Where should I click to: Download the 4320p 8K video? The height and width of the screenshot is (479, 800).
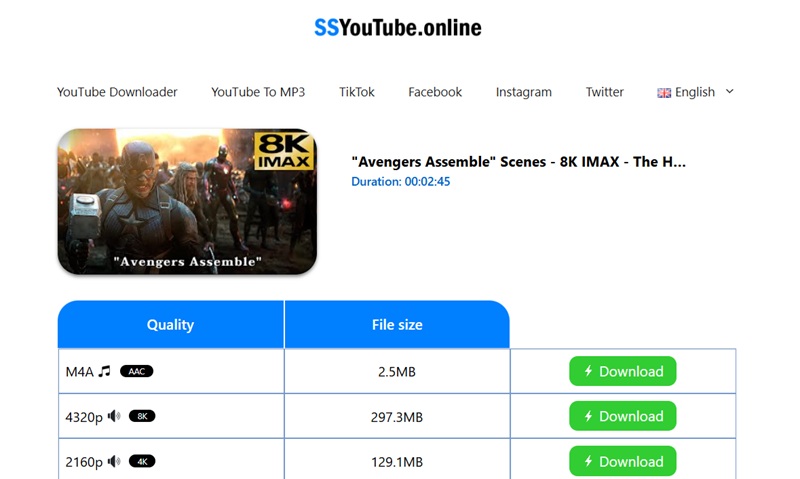tap(623, 416)
